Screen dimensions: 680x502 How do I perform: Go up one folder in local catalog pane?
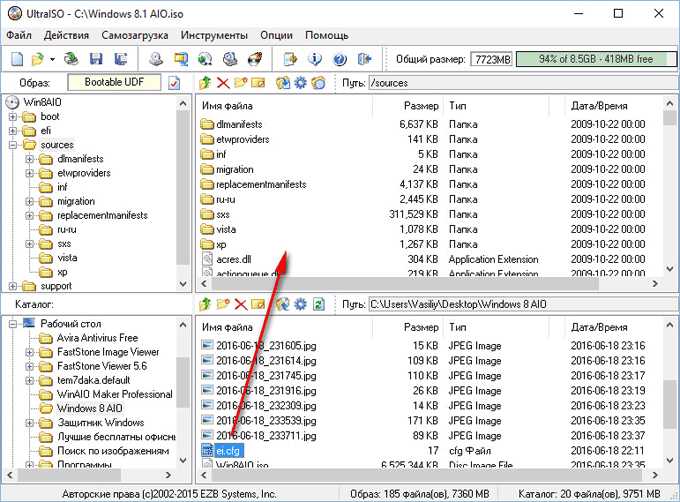click(x=205, y=304)
